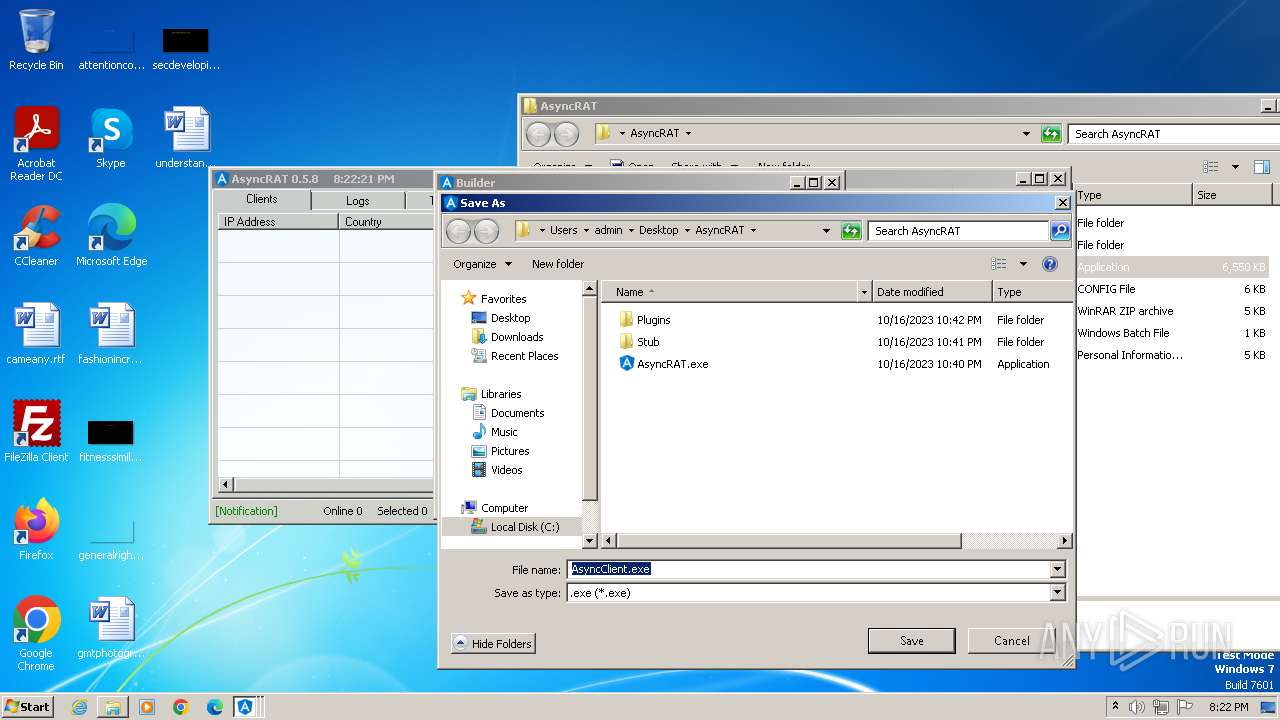Click Search AsyncRAT field in Save As

pyautogui.click(x=958, y=231)
